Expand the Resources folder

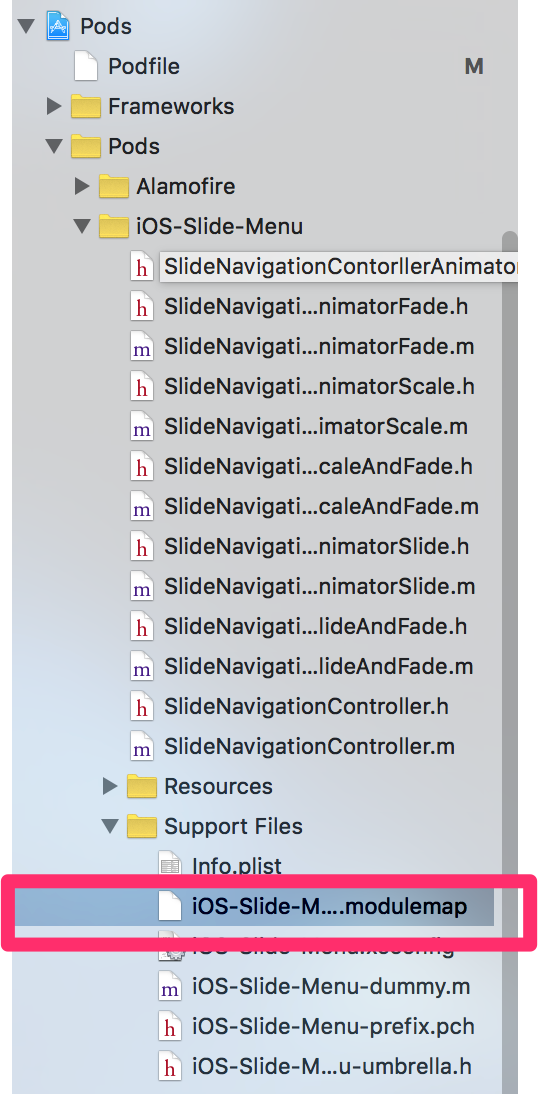110,786
